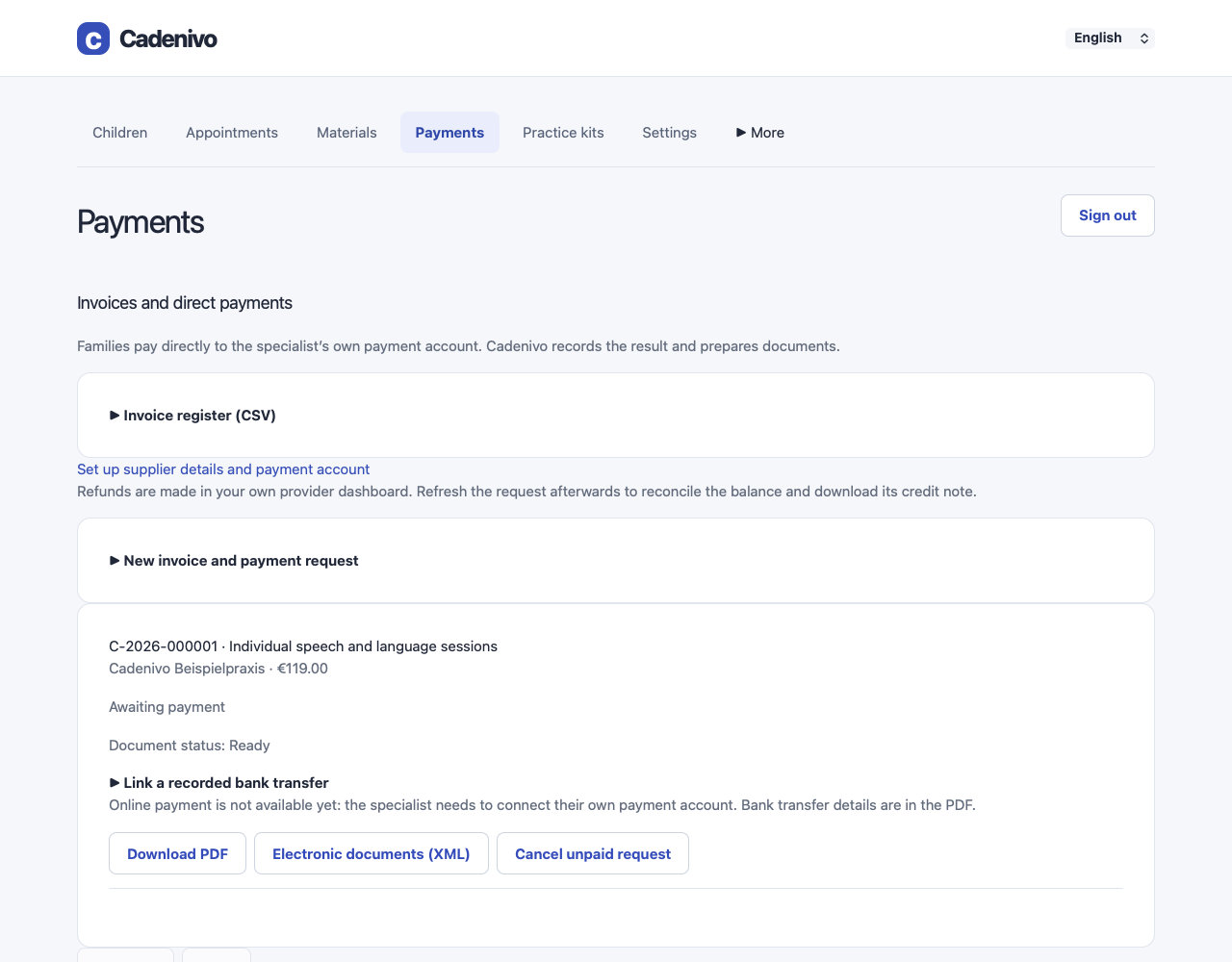Download the invoice PDF
Screen dimensions: 1232x962
[x=178, y=854]
